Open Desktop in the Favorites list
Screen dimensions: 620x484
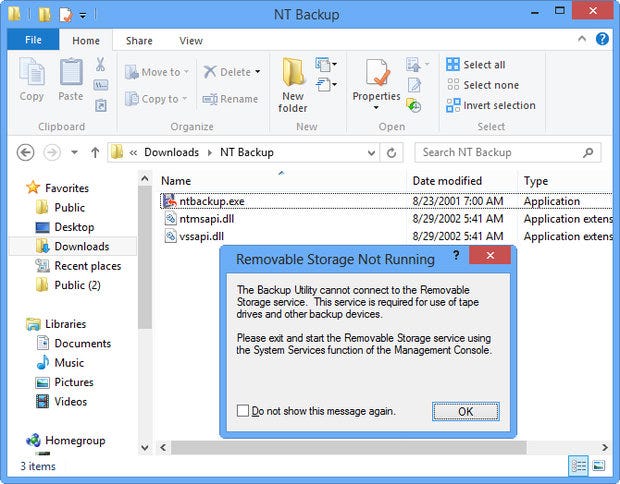coord(65,227)
